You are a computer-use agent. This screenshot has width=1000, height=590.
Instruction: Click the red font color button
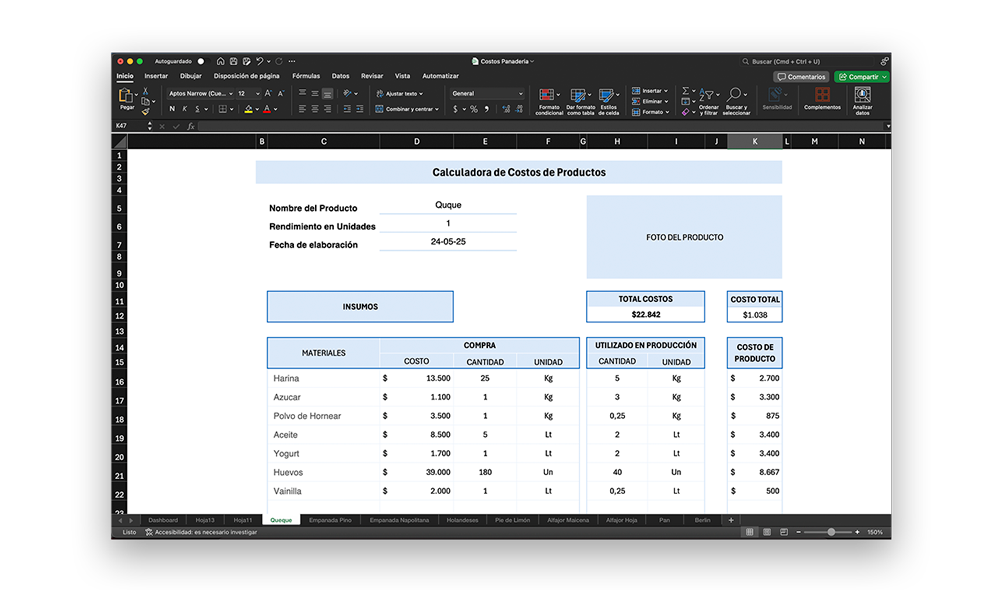click(267, 109)
